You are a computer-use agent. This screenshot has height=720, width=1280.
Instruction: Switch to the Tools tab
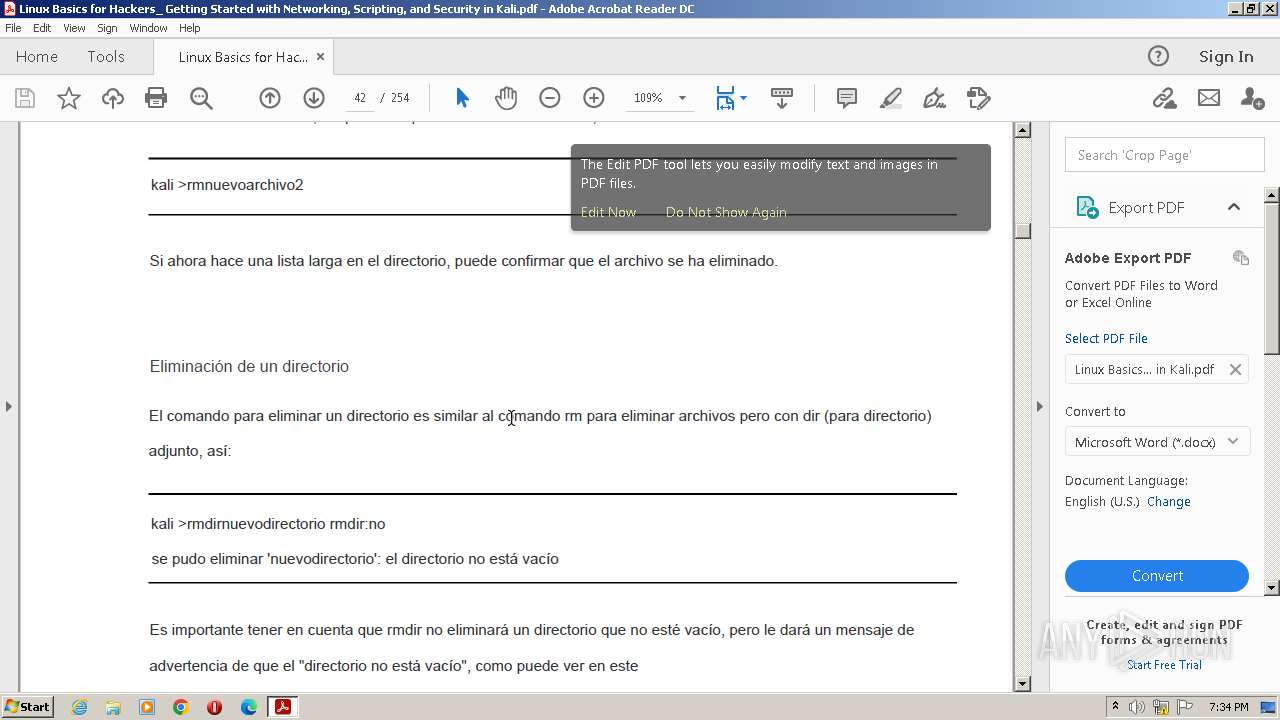point(105,57)
